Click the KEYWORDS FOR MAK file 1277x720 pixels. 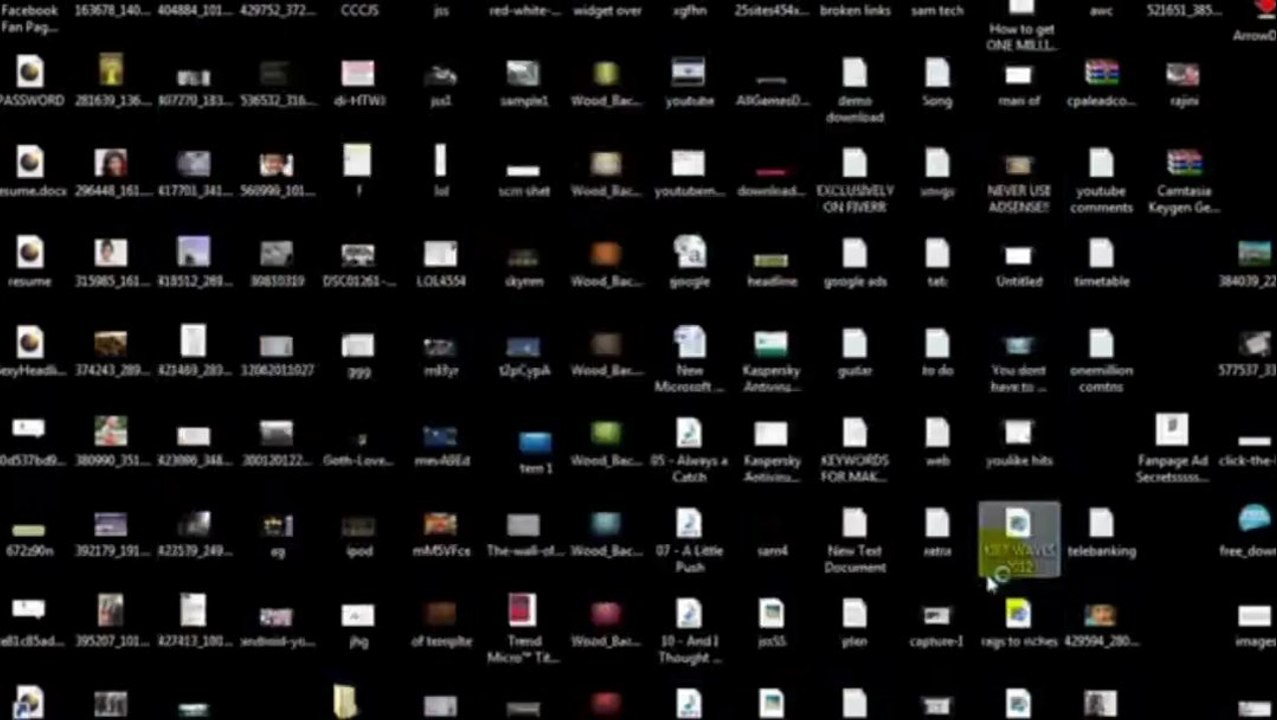854,432
